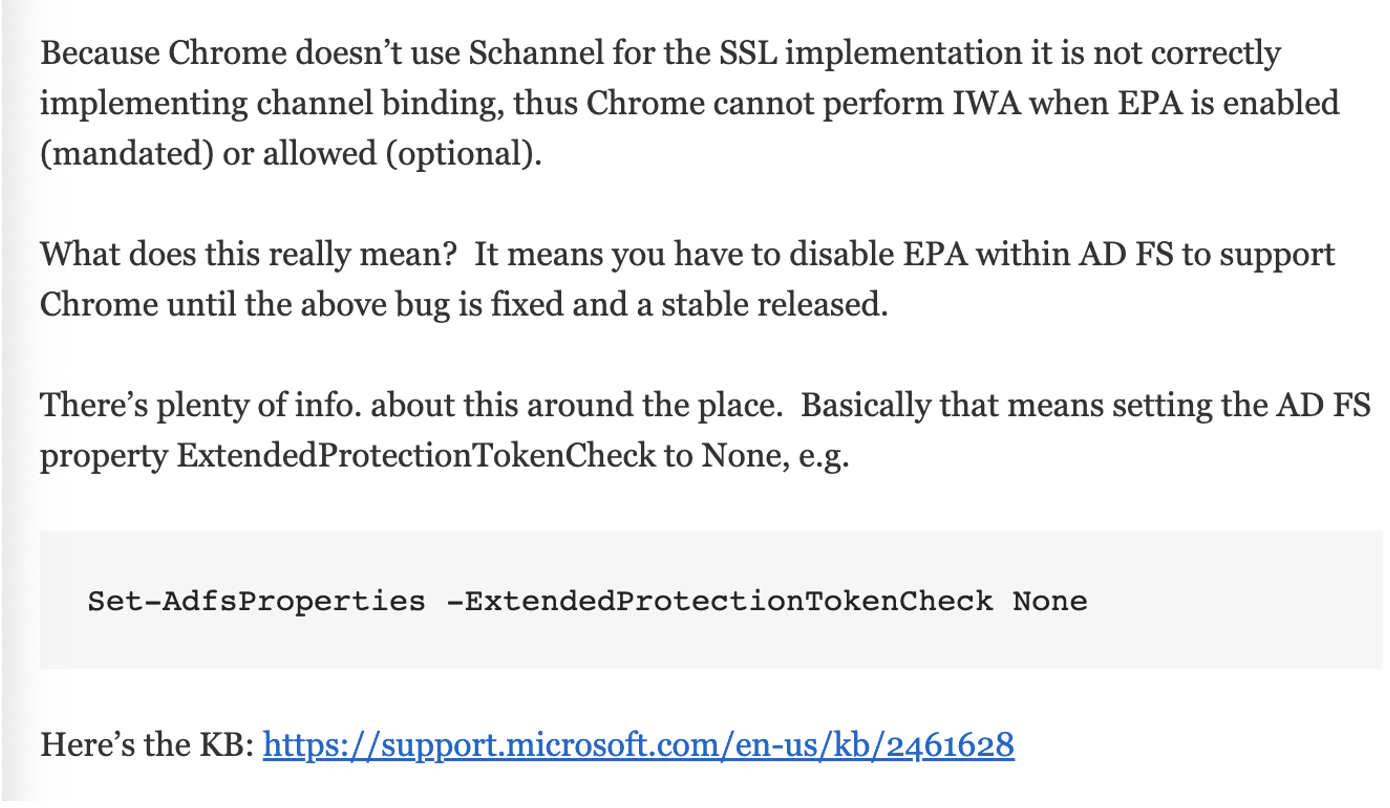Viewport: 1390px width, 808px height.
Task: Click the "Here's the KB:" label text
Action: coord(147,744)
